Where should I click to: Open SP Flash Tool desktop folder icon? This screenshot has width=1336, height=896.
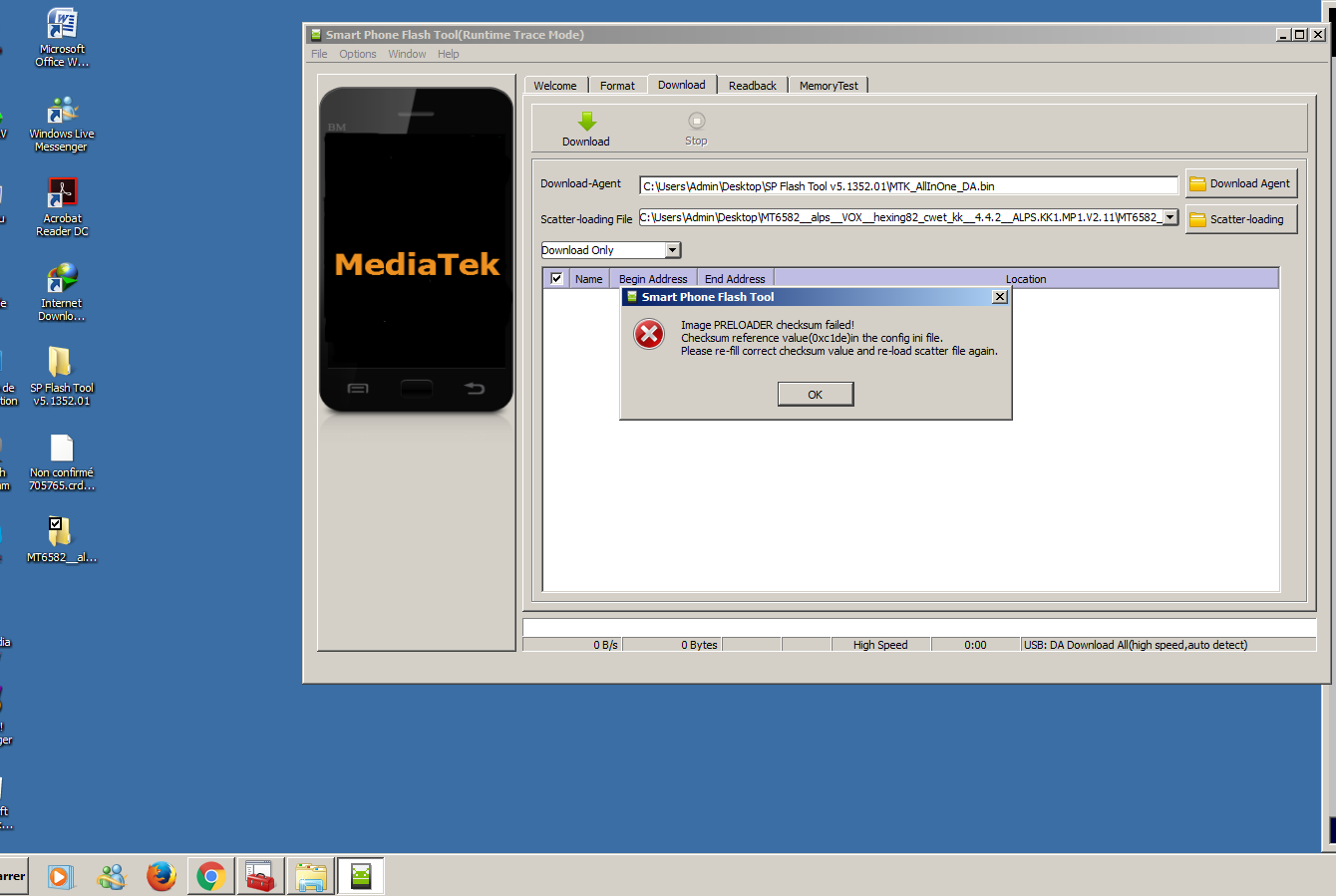[61, 363]
